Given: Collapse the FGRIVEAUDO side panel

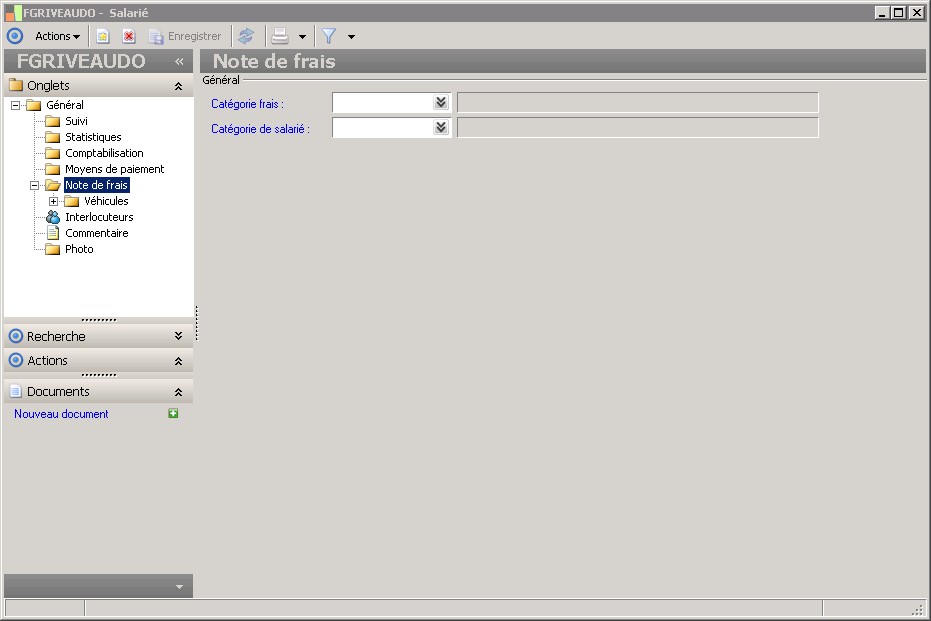Looking at the screenshot, I should 179,61.
